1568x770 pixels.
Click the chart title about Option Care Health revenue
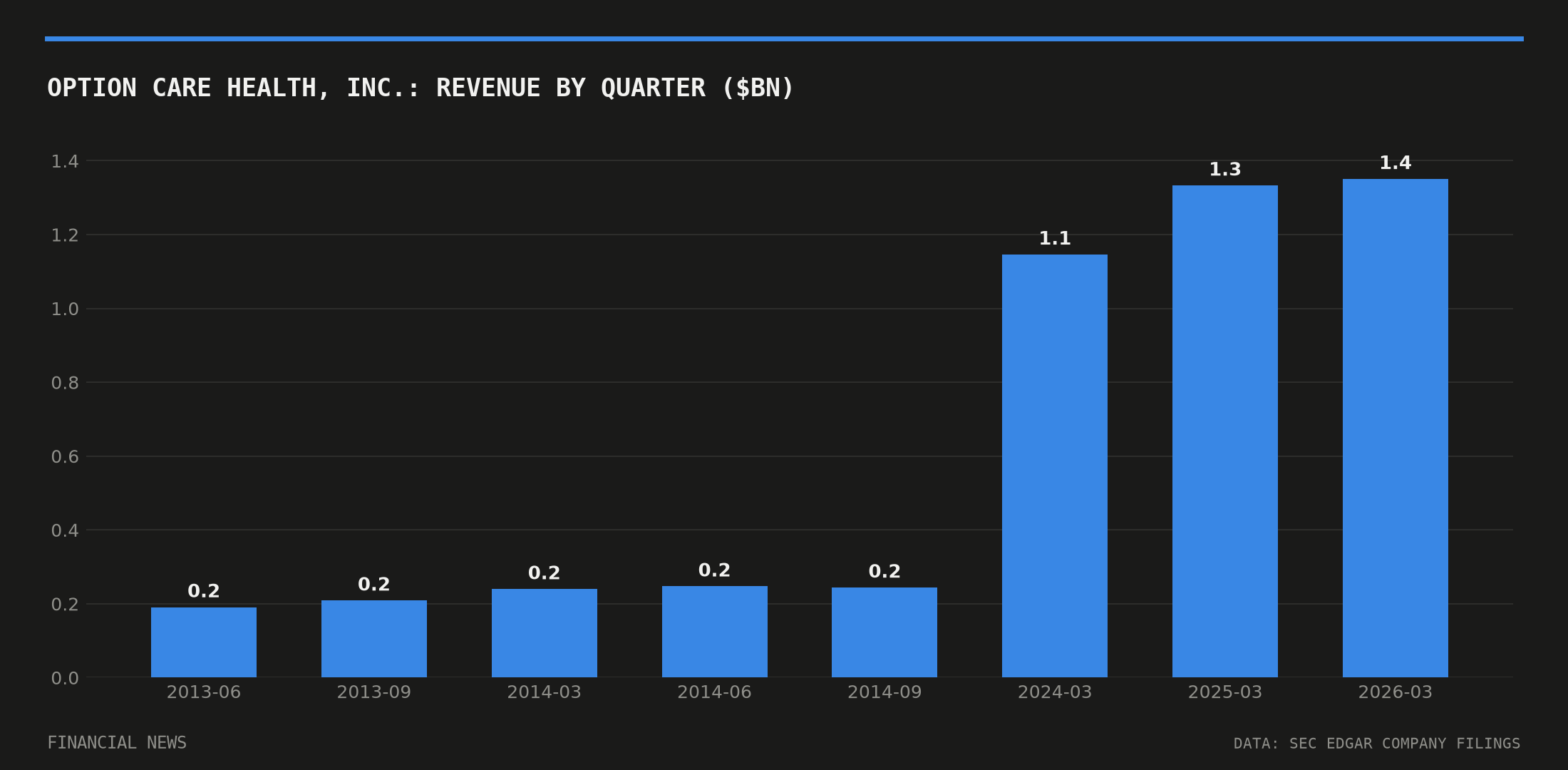tap(420, 88)
